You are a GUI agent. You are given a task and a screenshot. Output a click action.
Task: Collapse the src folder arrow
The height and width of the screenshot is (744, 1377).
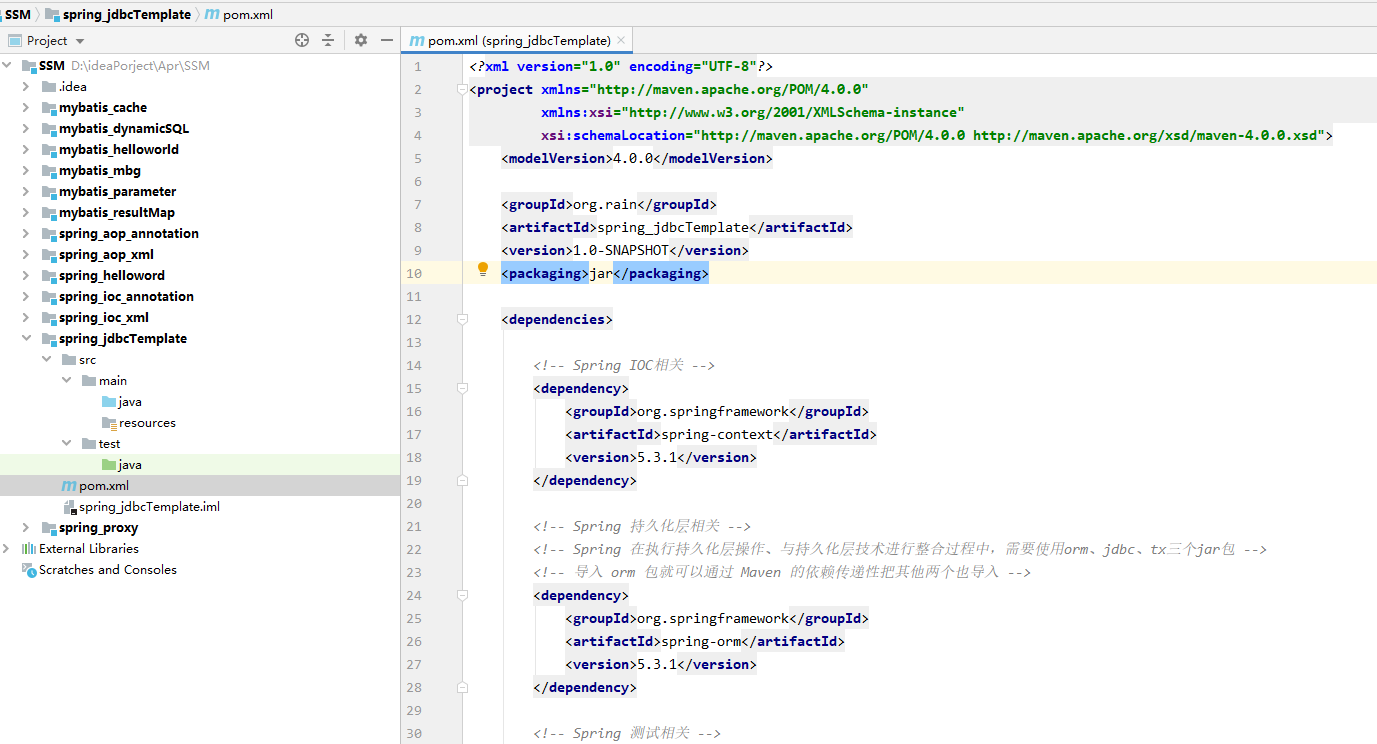pyautogui.click(x=47, y=360)
